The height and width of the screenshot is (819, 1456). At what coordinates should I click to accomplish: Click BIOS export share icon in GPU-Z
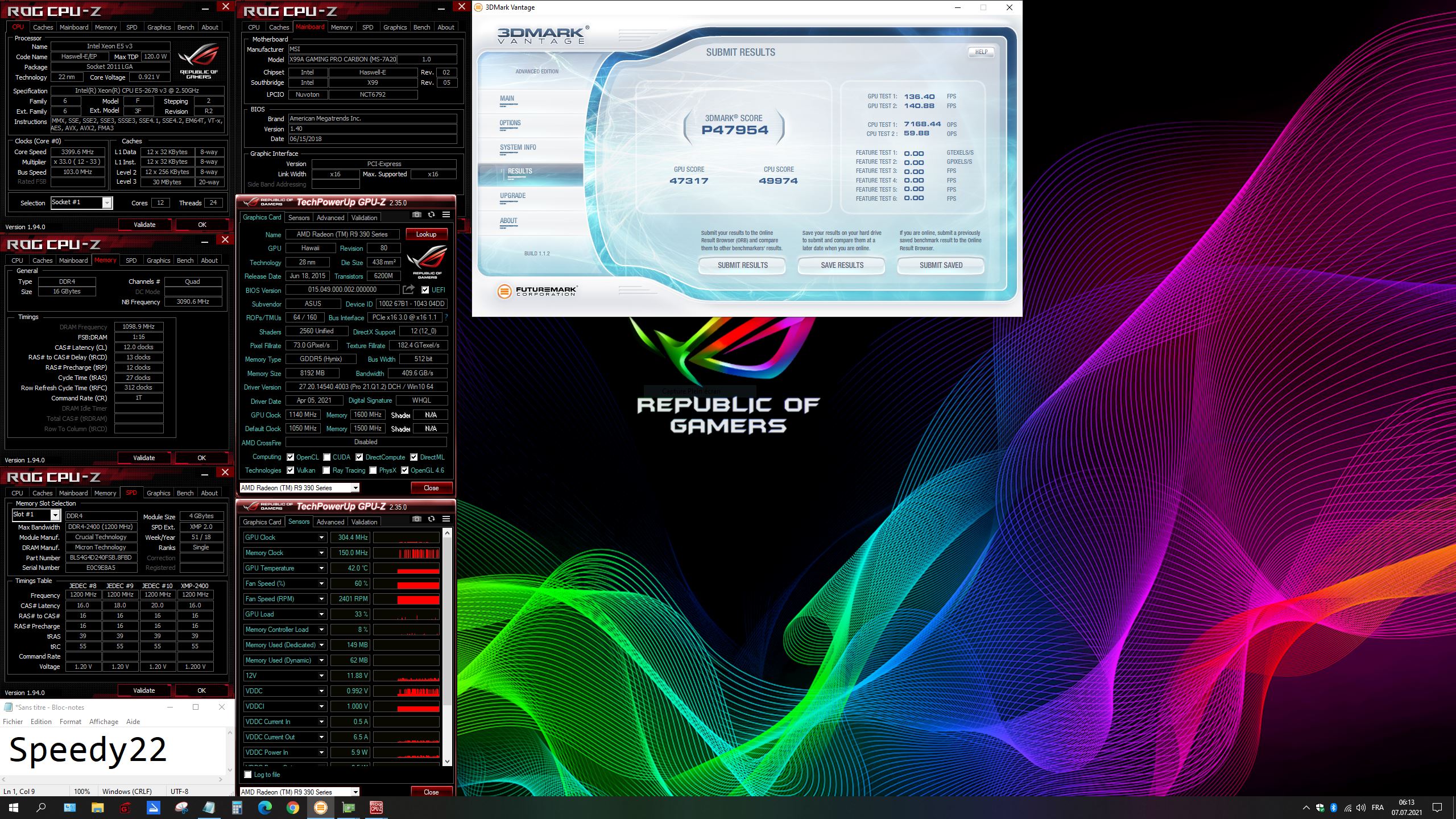pos(409,290)
